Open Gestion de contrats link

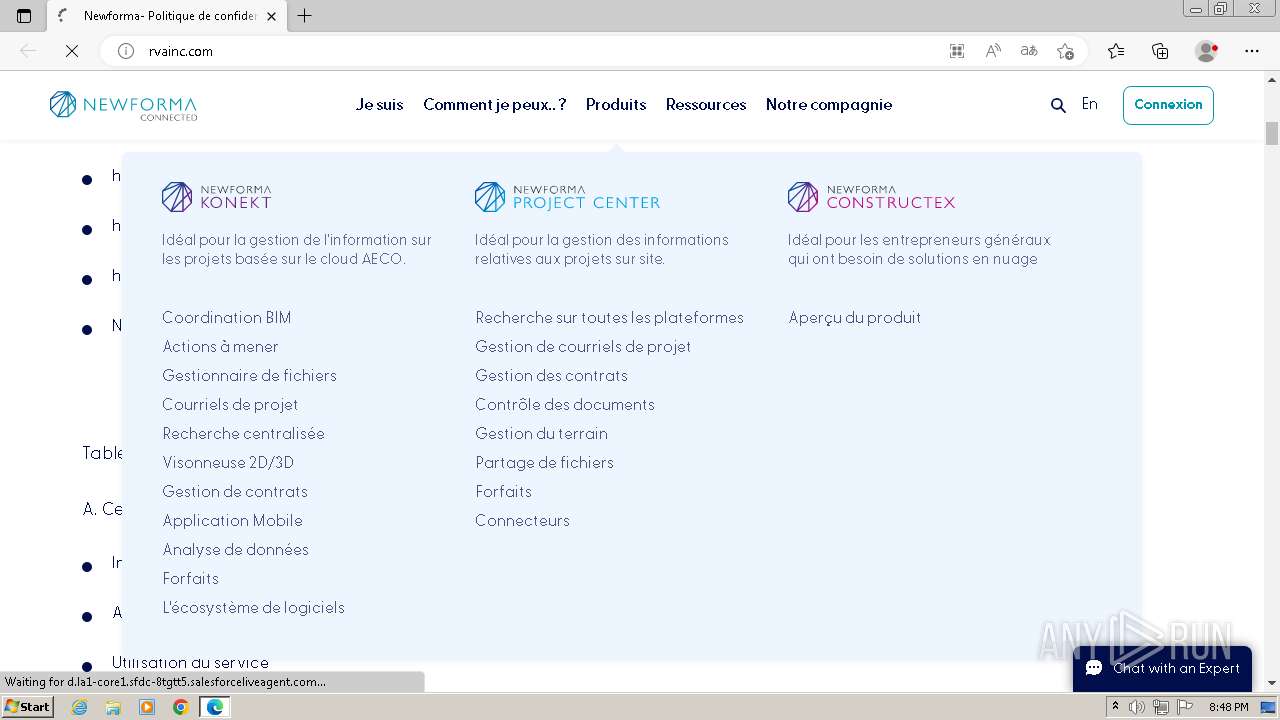[235, 491]
